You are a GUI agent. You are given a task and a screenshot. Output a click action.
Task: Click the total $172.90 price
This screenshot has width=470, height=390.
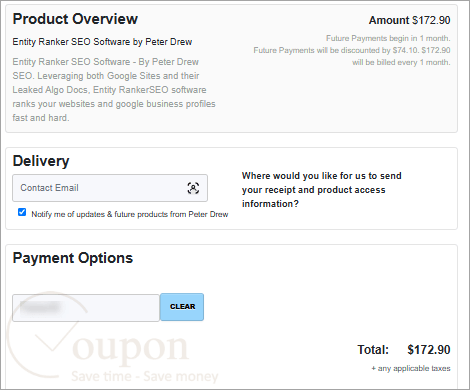429,350
